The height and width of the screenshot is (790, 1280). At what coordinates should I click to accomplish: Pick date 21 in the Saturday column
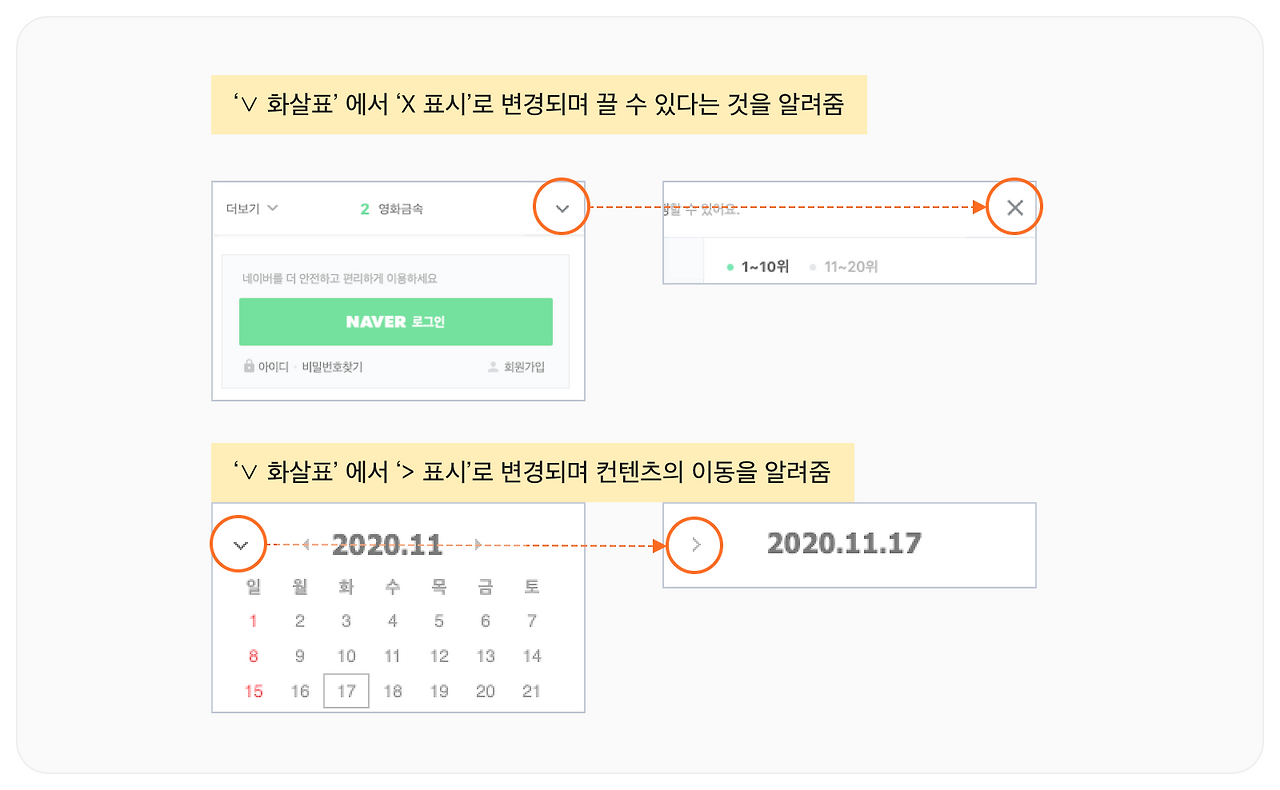(x=532, y=691)
